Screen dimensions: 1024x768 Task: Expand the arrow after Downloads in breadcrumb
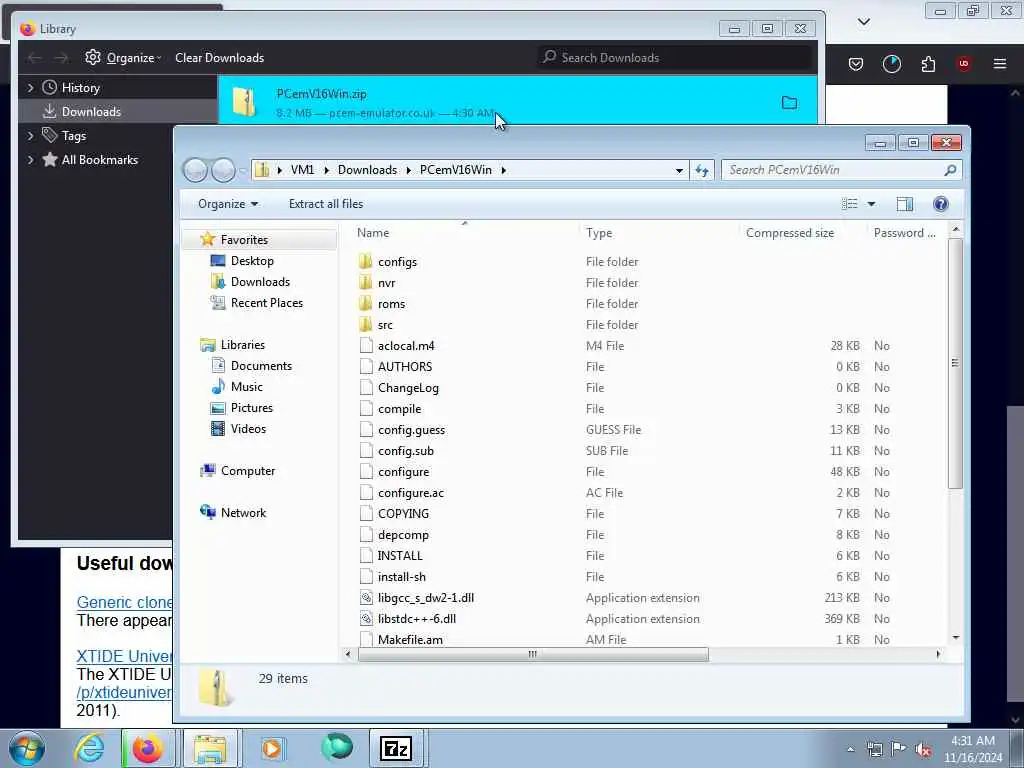point(408,170)
